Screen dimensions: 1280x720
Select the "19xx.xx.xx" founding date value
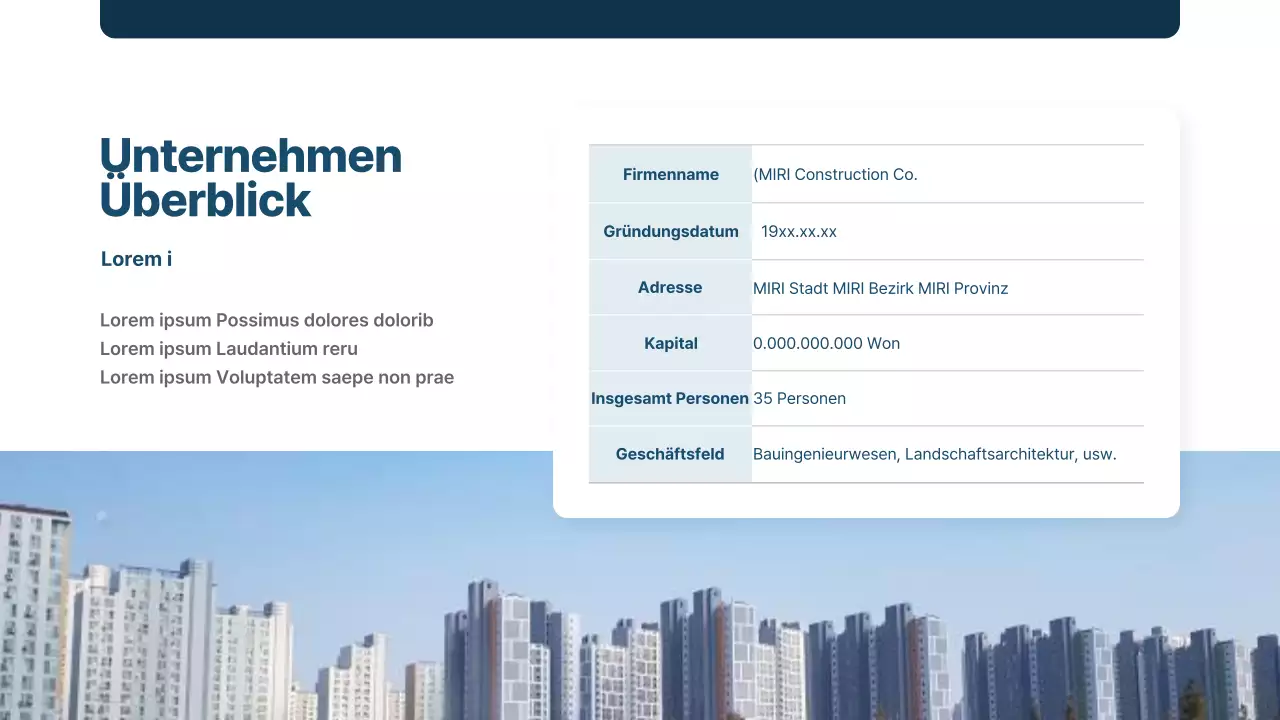[x=799, y=231]
